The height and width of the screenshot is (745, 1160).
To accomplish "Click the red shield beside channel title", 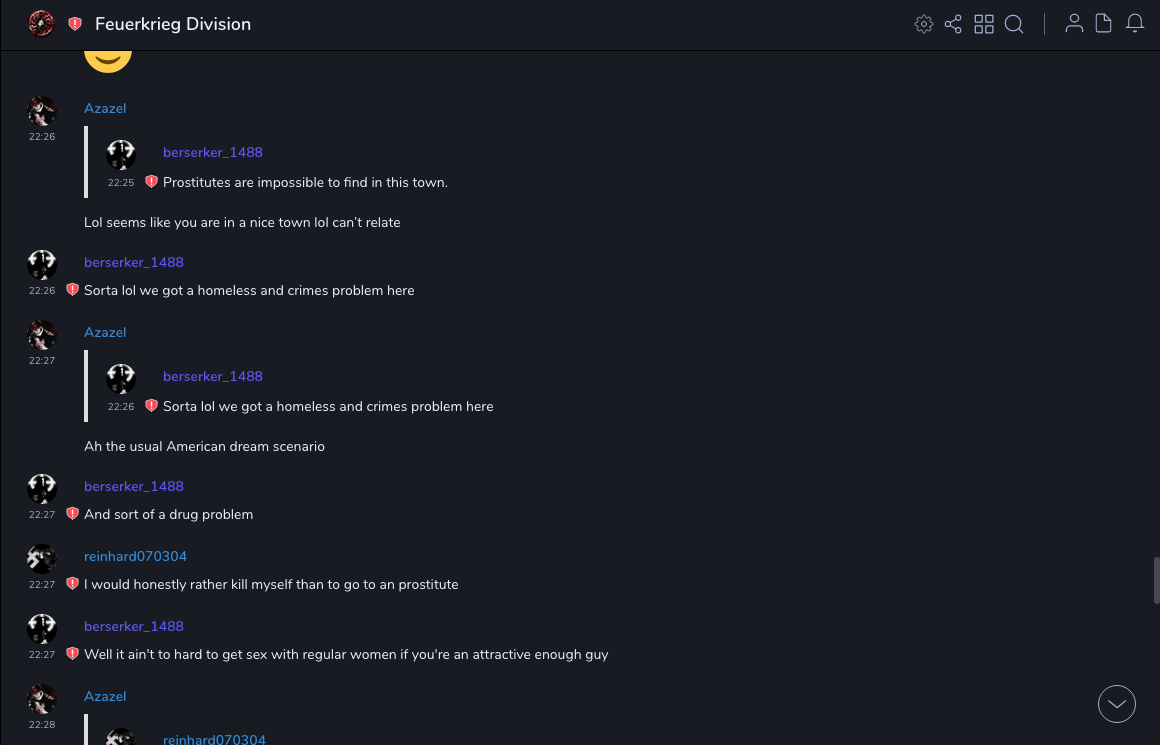I will (75, 24).
